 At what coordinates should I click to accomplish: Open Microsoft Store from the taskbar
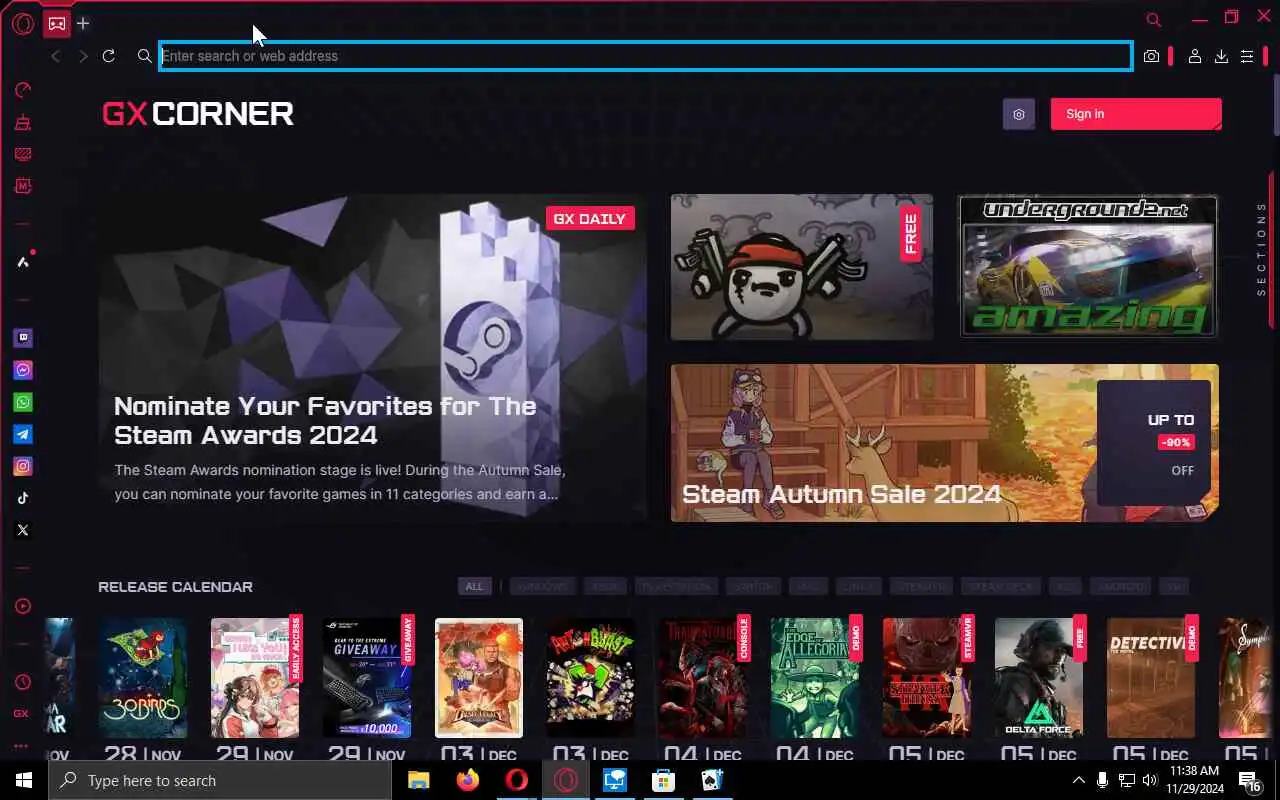click(x=663, y=780)
